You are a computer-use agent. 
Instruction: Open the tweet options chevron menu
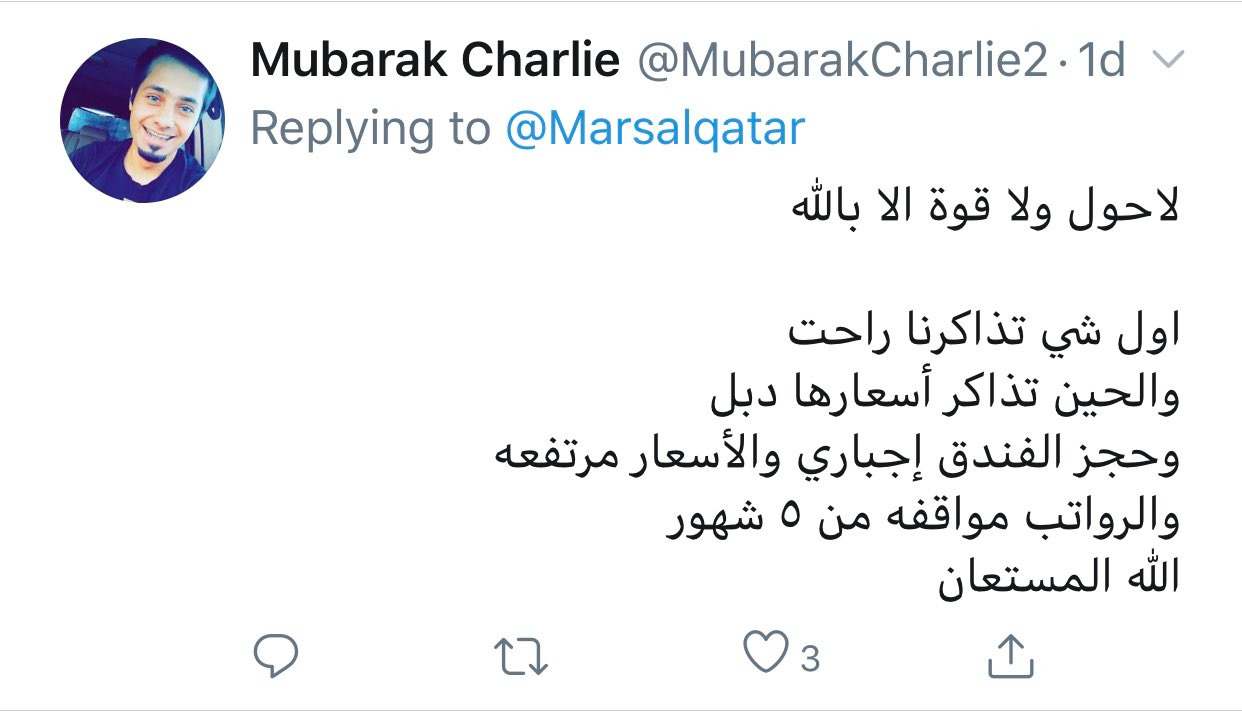click(x=1167, y=62)
